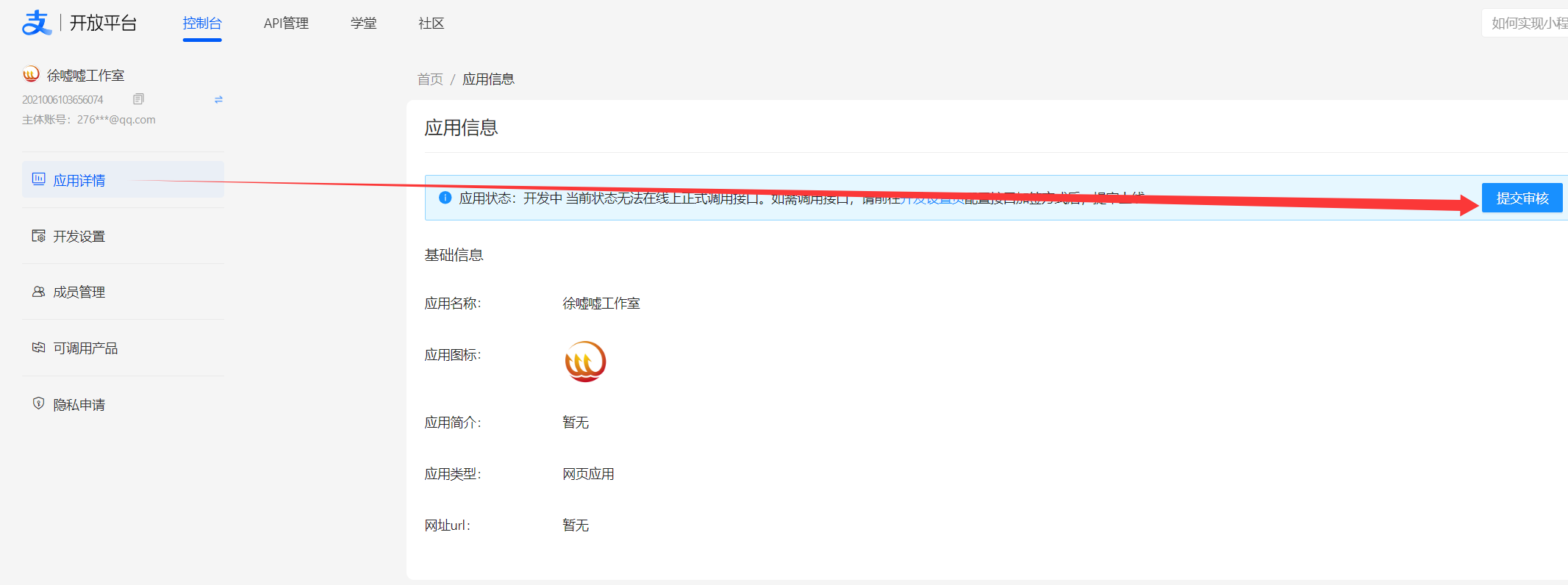Image resolution: width=1568 pixels, height=585 pixels.
Task: Click the Alipay logo in the header
Action: pyautogui.click(x=37, y=23)
